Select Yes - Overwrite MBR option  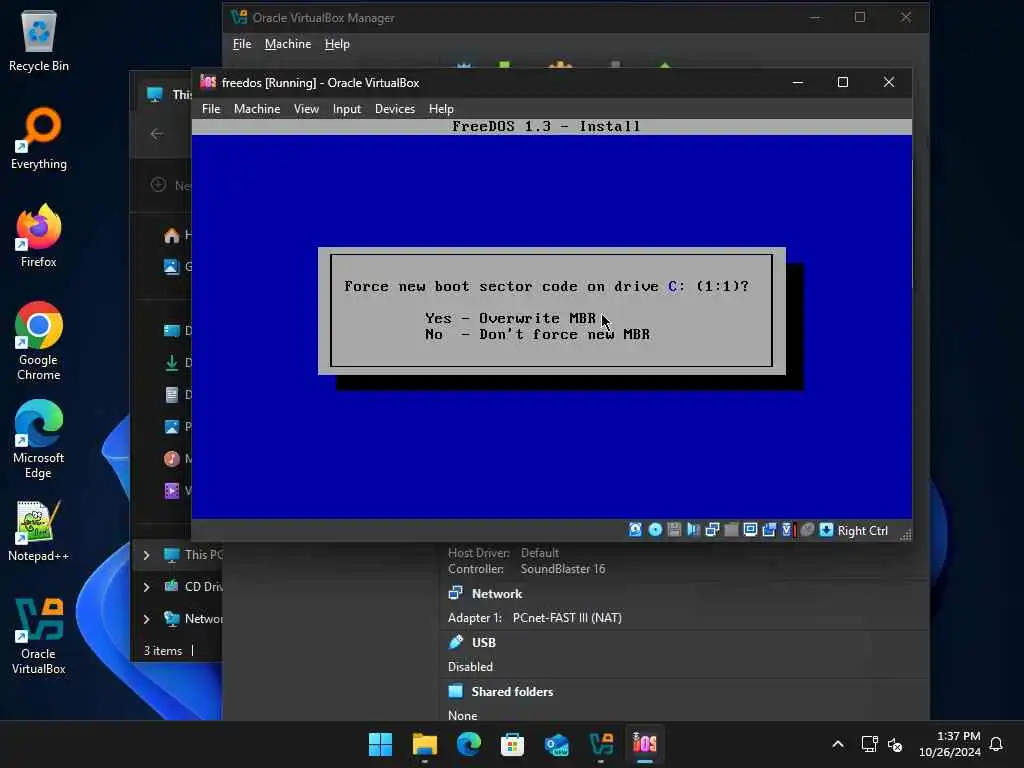(510, 318)
